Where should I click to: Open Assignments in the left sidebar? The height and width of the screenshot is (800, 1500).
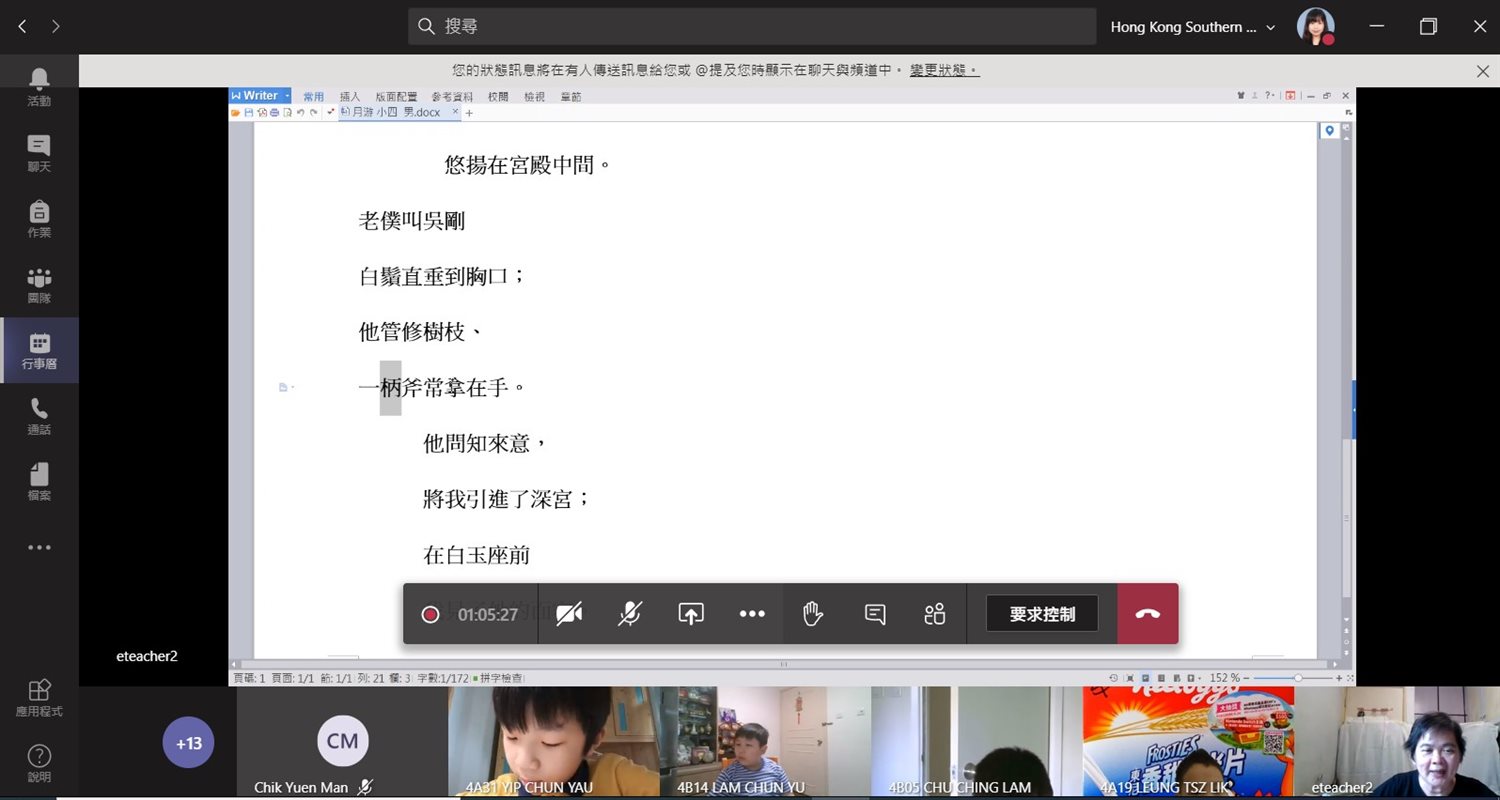pyautogui.click(x=39, y=219)
